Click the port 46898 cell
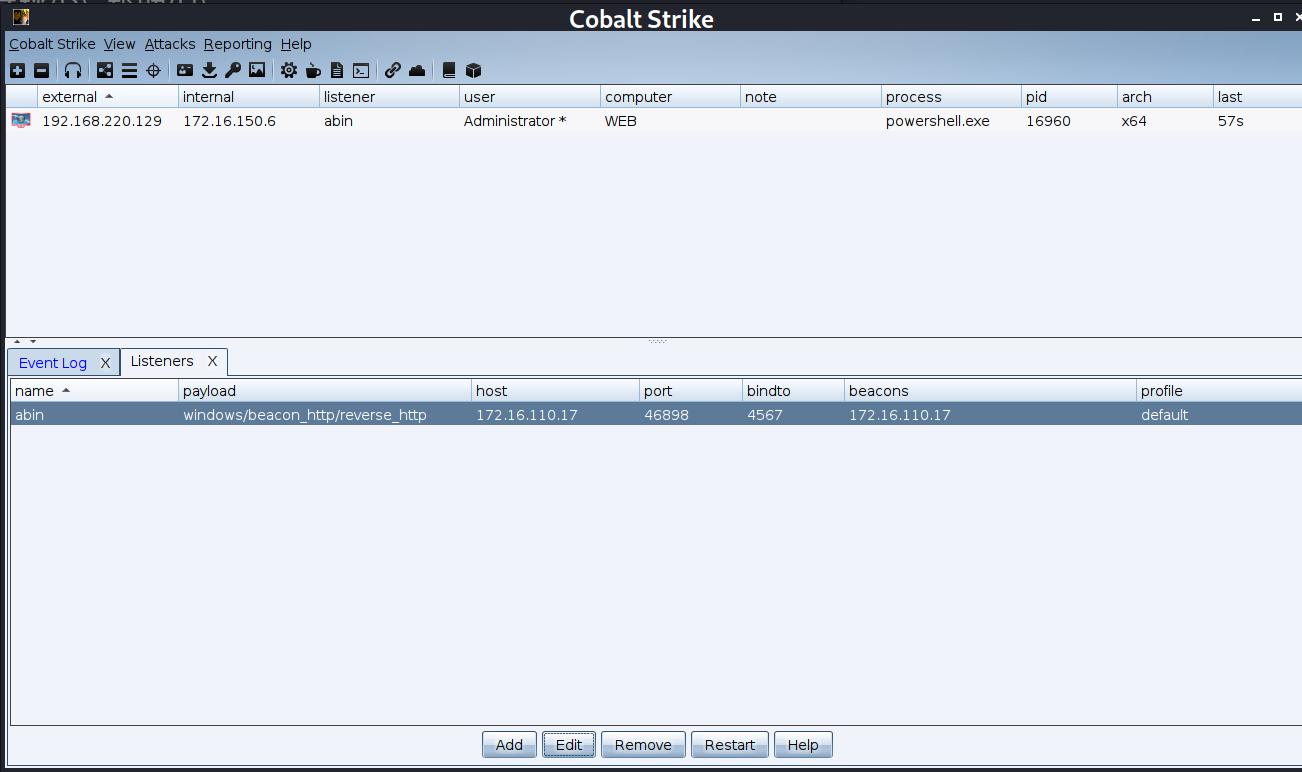Viewport: 1302px width, 772px height. point(691,415)
